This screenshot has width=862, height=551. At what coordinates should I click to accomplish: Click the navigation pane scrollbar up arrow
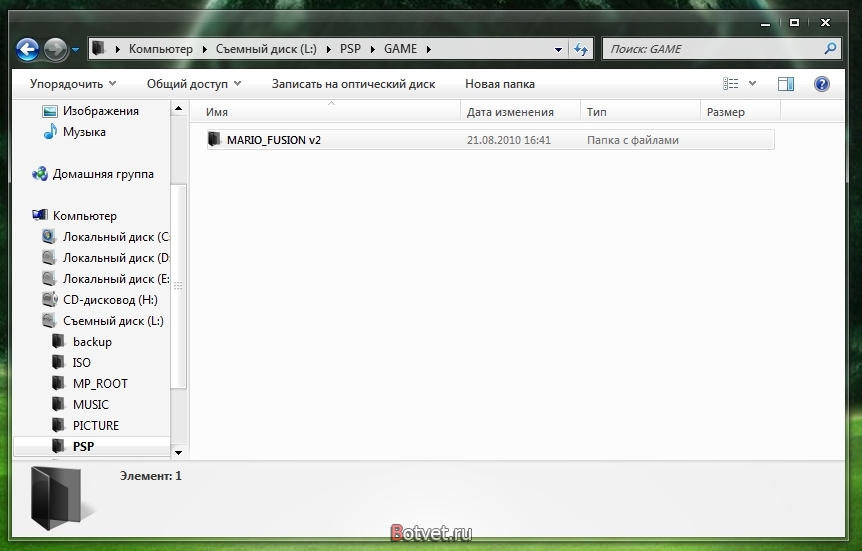178,108
